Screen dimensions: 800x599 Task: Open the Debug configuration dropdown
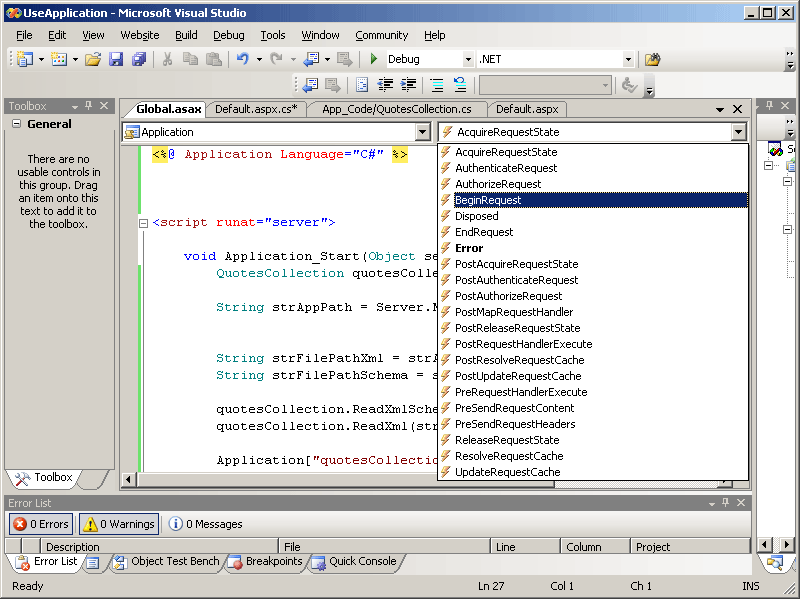pyautogui.click(x=466, y=60)
